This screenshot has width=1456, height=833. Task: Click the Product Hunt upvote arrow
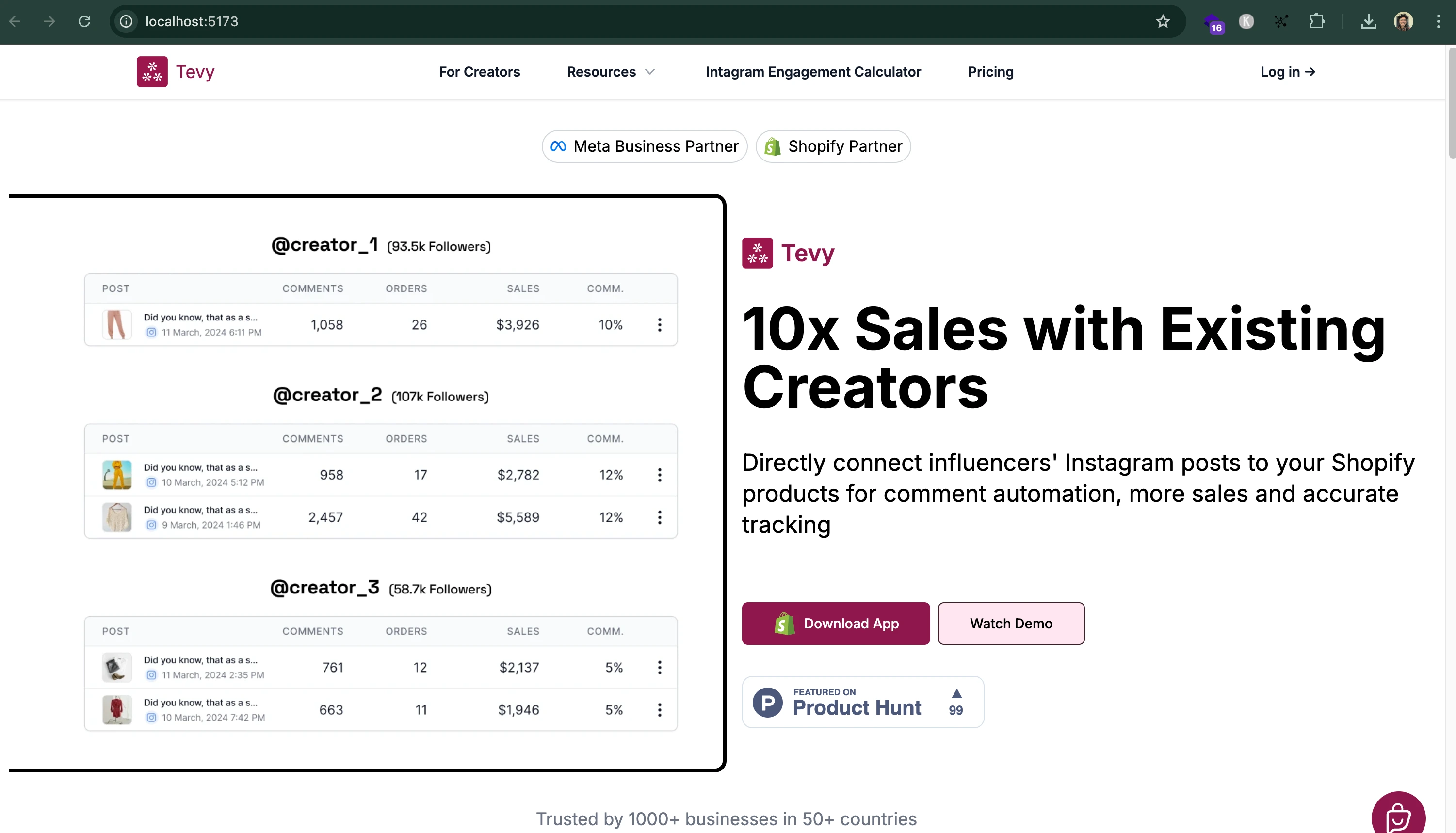[956, 694]
